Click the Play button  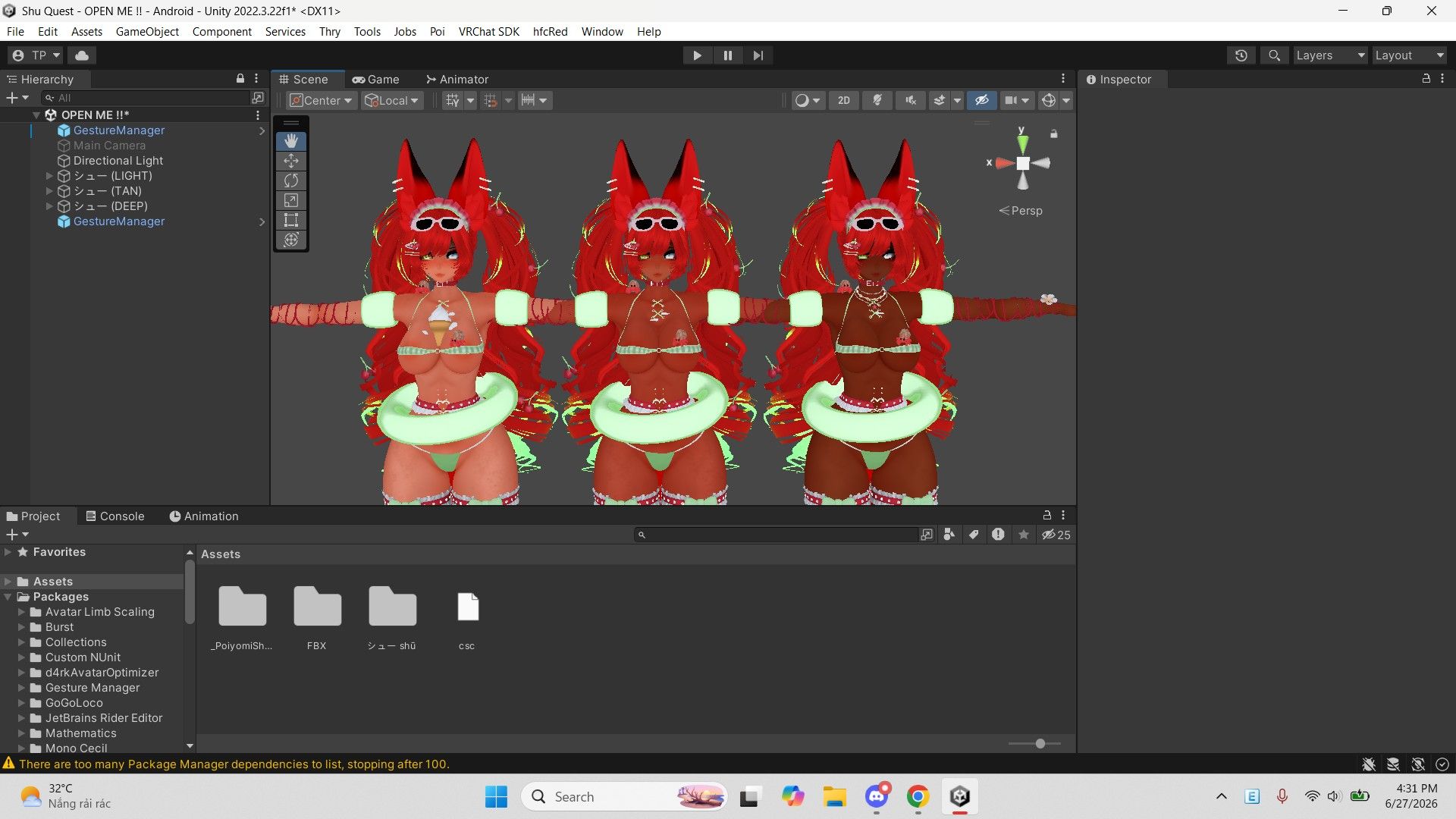point(697,55)
